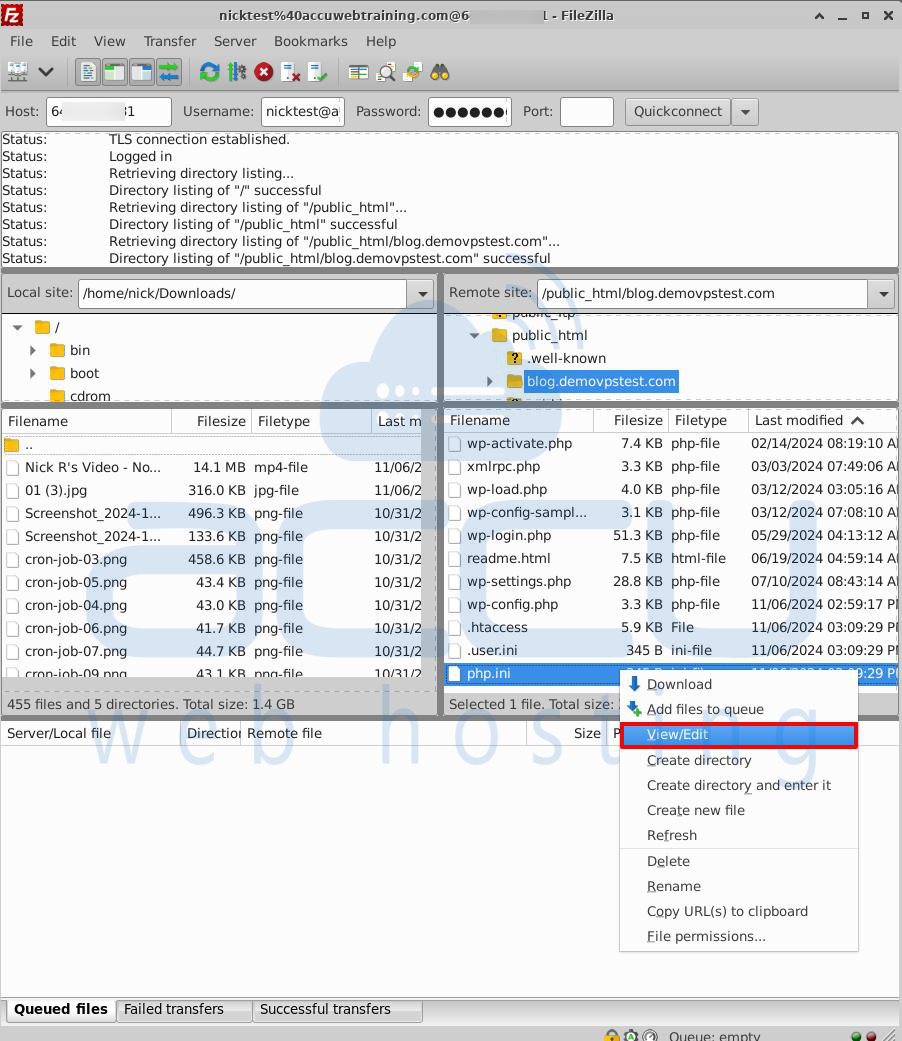Open File permissions from context menu
This screenshot has height=1041, width=902.
pos(739,937)
